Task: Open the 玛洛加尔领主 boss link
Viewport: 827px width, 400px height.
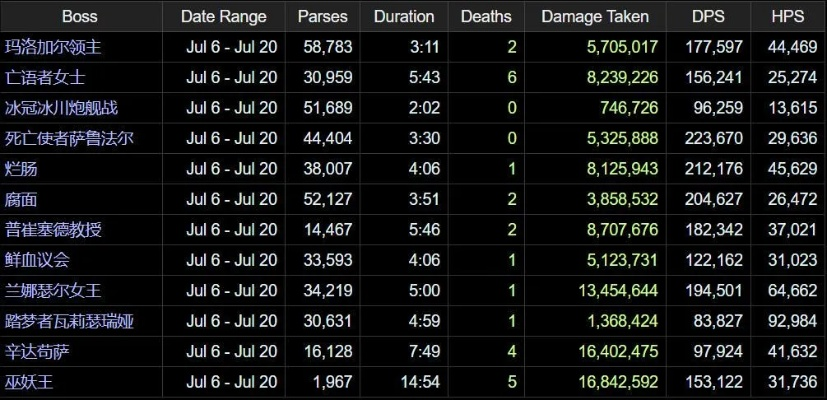Action: (53, 46)
